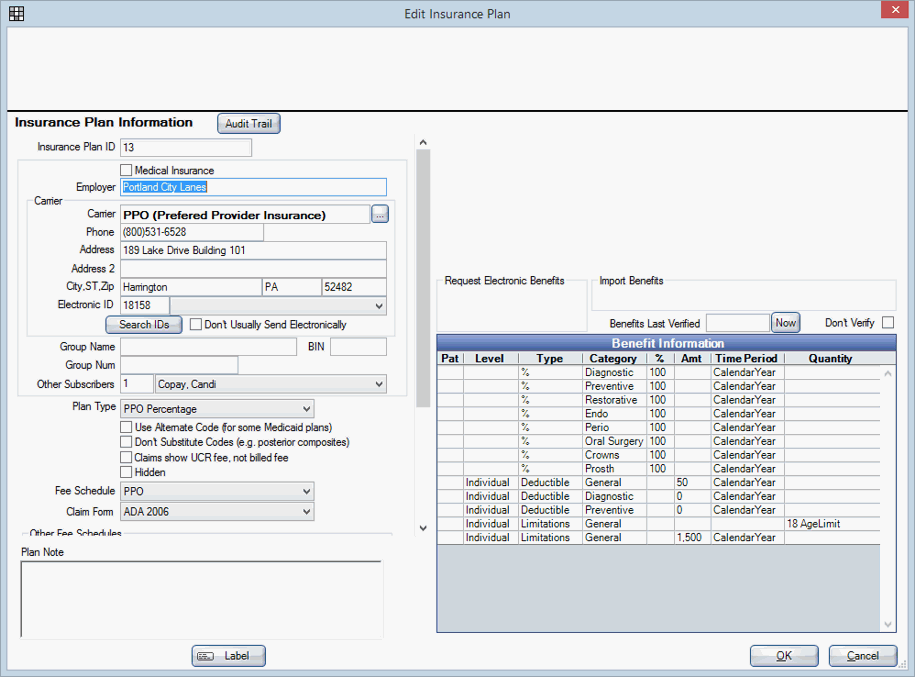Click the down arrow of the form scrollbar
This screenshot has height=677, width=915.
[423, 528]
